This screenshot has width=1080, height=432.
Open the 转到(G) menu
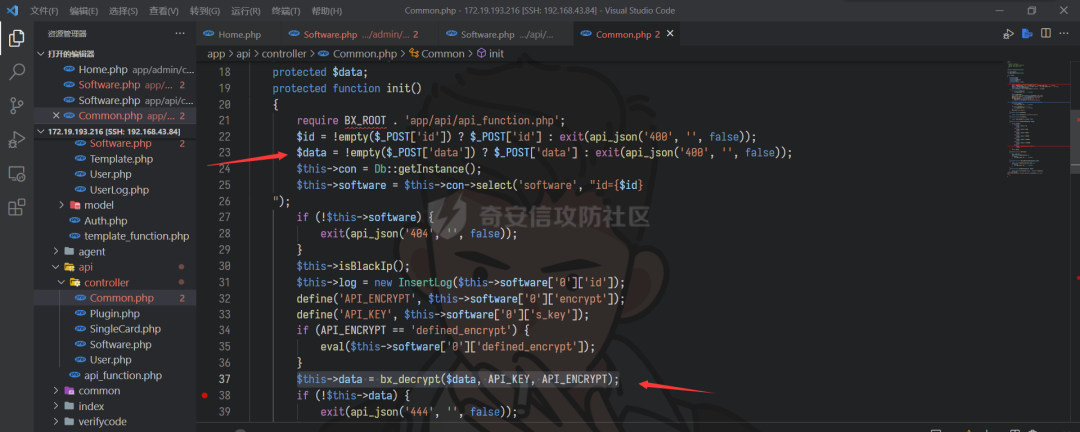pyautogui.click(x=205, y=11)
